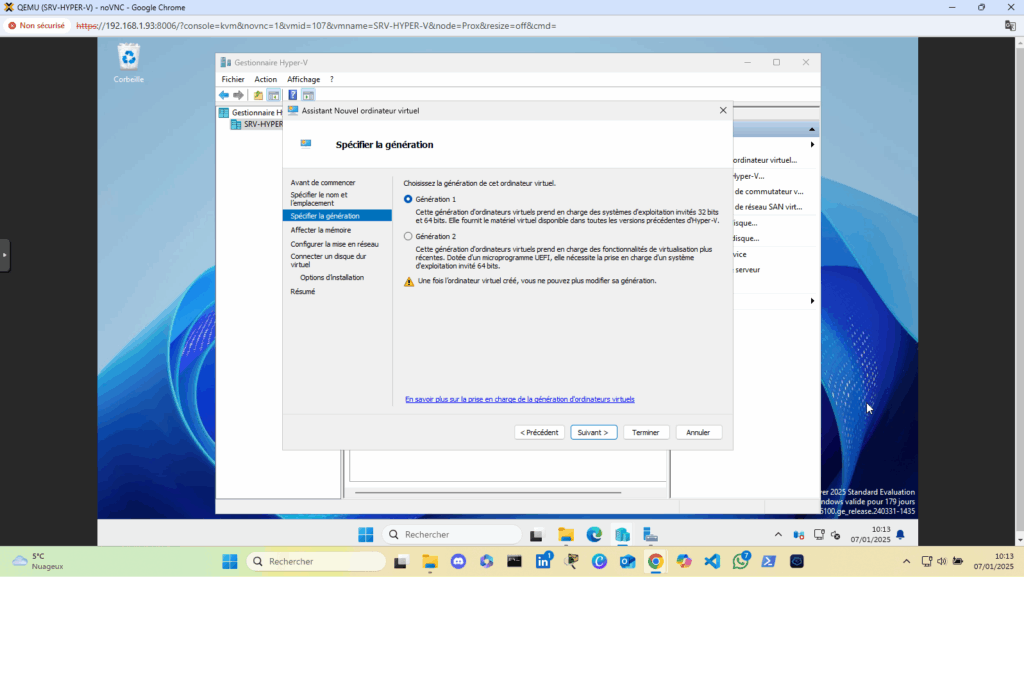Go to Spécifier le nom et l'emplacement step
The width and height of the screenshot is (1024, 692).
click(x=319, y=199)
